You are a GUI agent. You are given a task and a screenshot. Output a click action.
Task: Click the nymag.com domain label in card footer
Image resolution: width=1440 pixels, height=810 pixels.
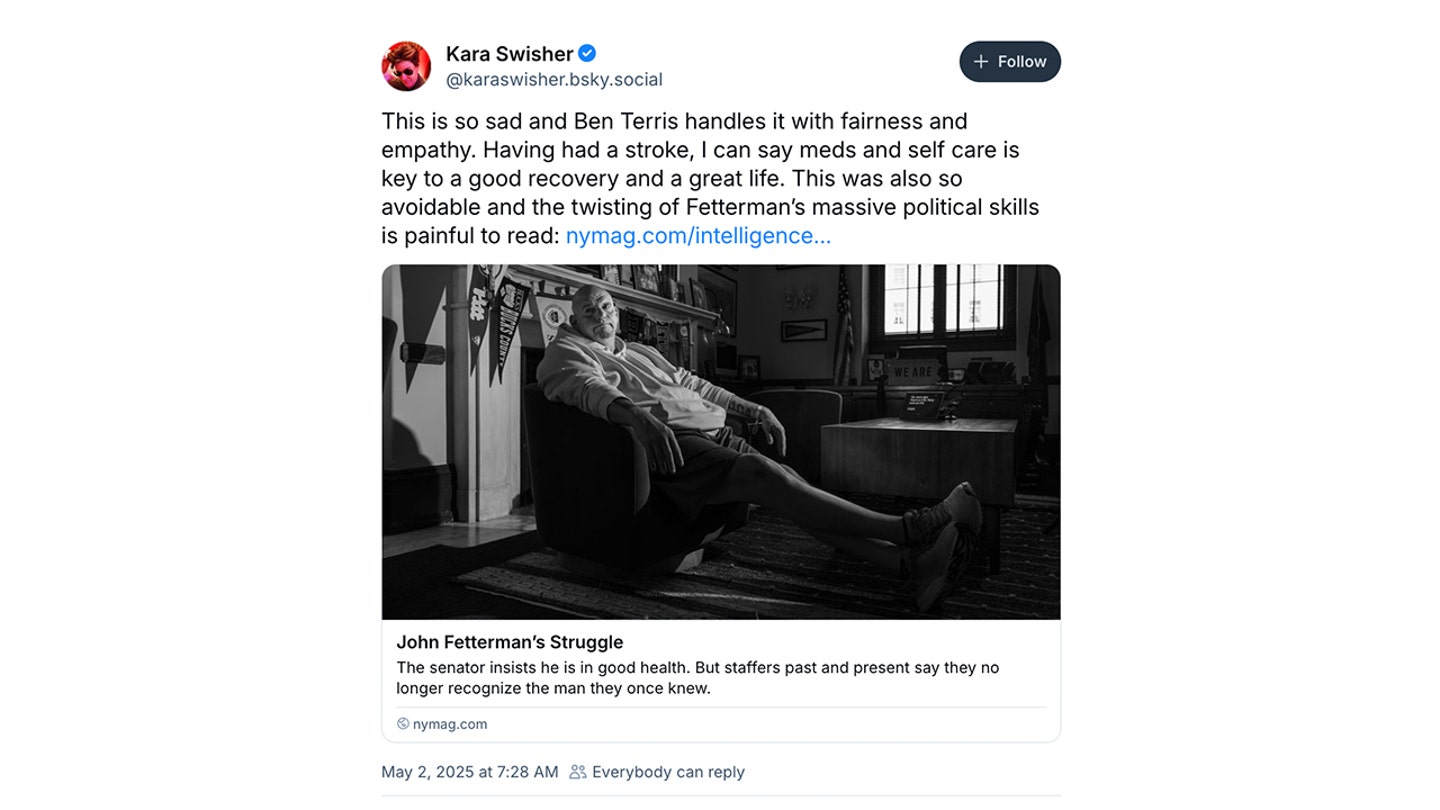(450, 724)
